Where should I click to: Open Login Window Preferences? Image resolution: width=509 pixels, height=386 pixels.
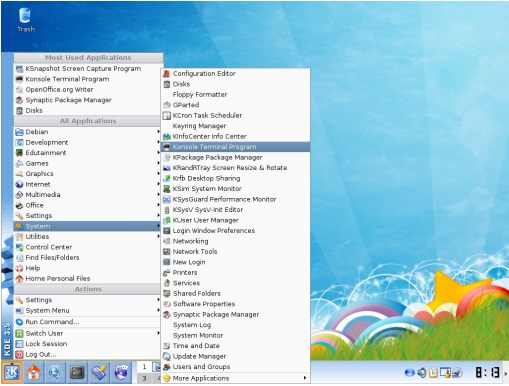pos(235,231)
